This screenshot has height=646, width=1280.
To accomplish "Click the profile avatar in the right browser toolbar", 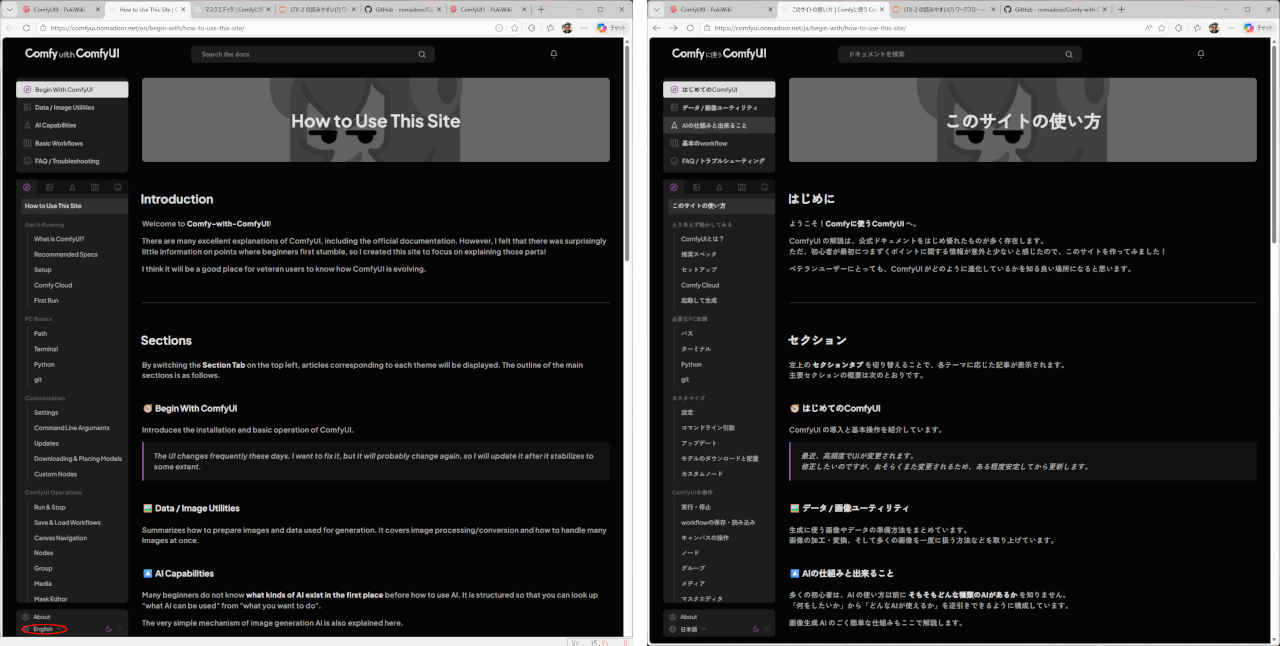I will pyautogui.click(x=1213, y=28).
